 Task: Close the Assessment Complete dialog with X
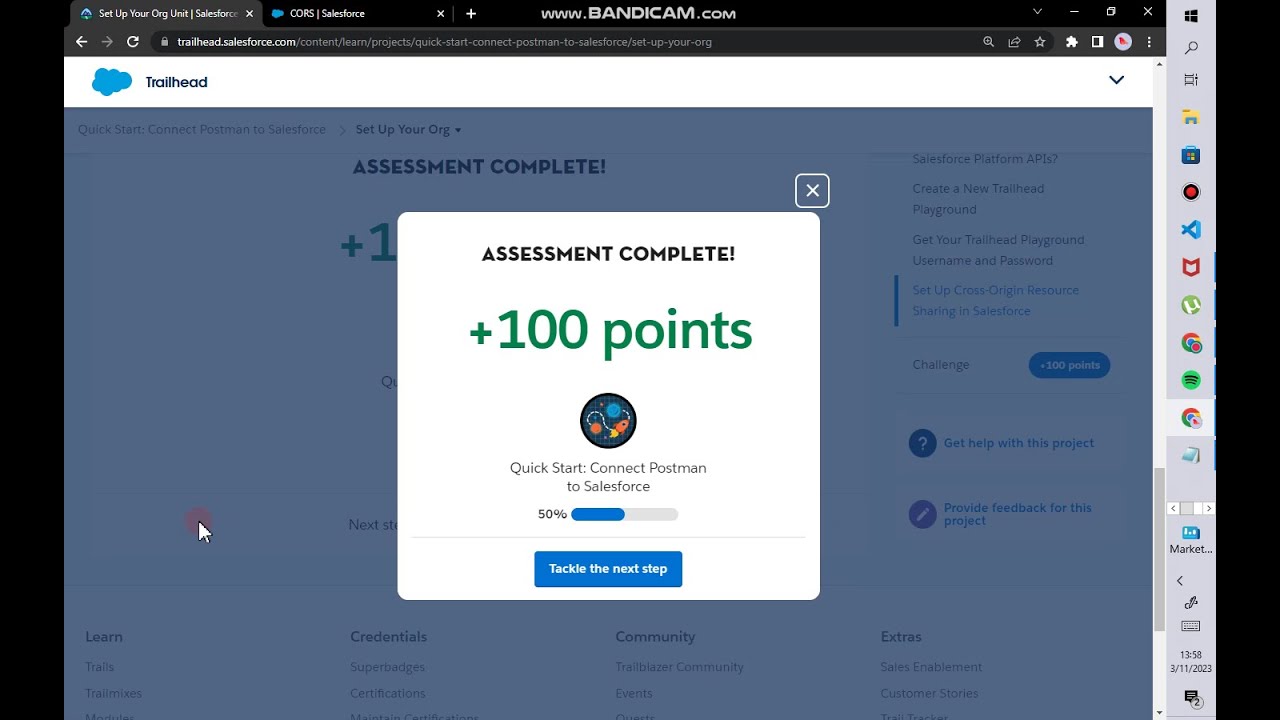coord(812,190)
